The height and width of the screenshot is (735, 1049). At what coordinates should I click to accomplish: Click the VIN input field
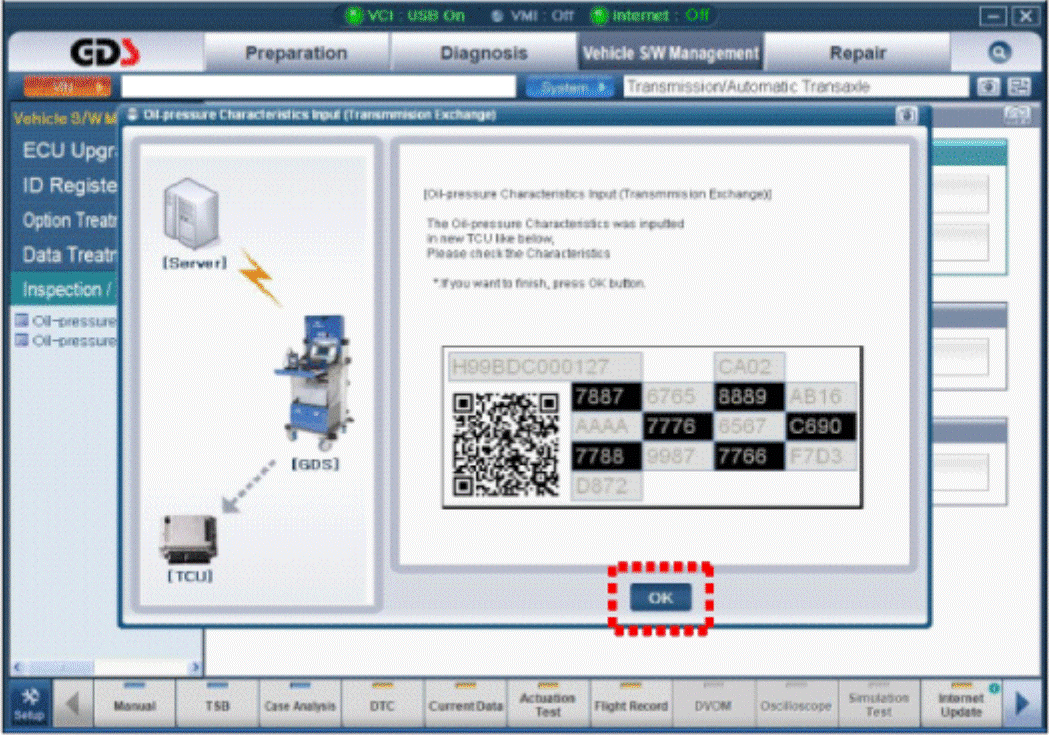pyautogui.click(x=318, y=87)
